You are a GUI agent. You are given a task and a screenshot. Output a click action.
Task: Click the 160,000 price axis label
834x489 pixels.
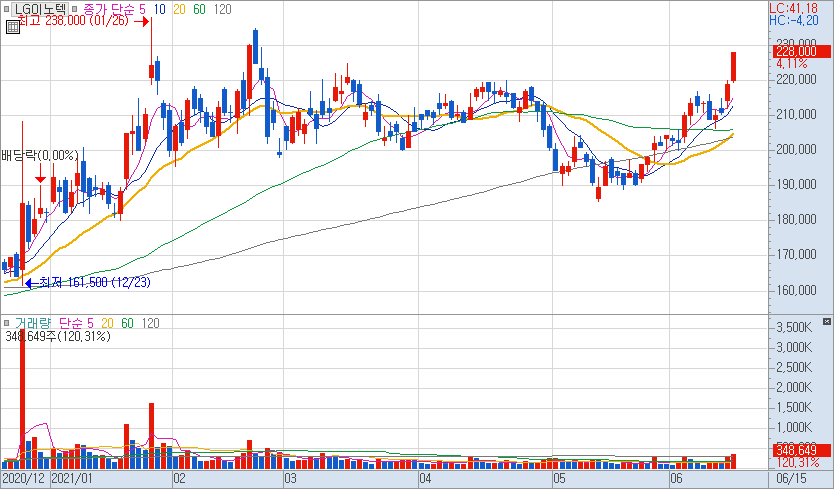(x=796, y=290)
